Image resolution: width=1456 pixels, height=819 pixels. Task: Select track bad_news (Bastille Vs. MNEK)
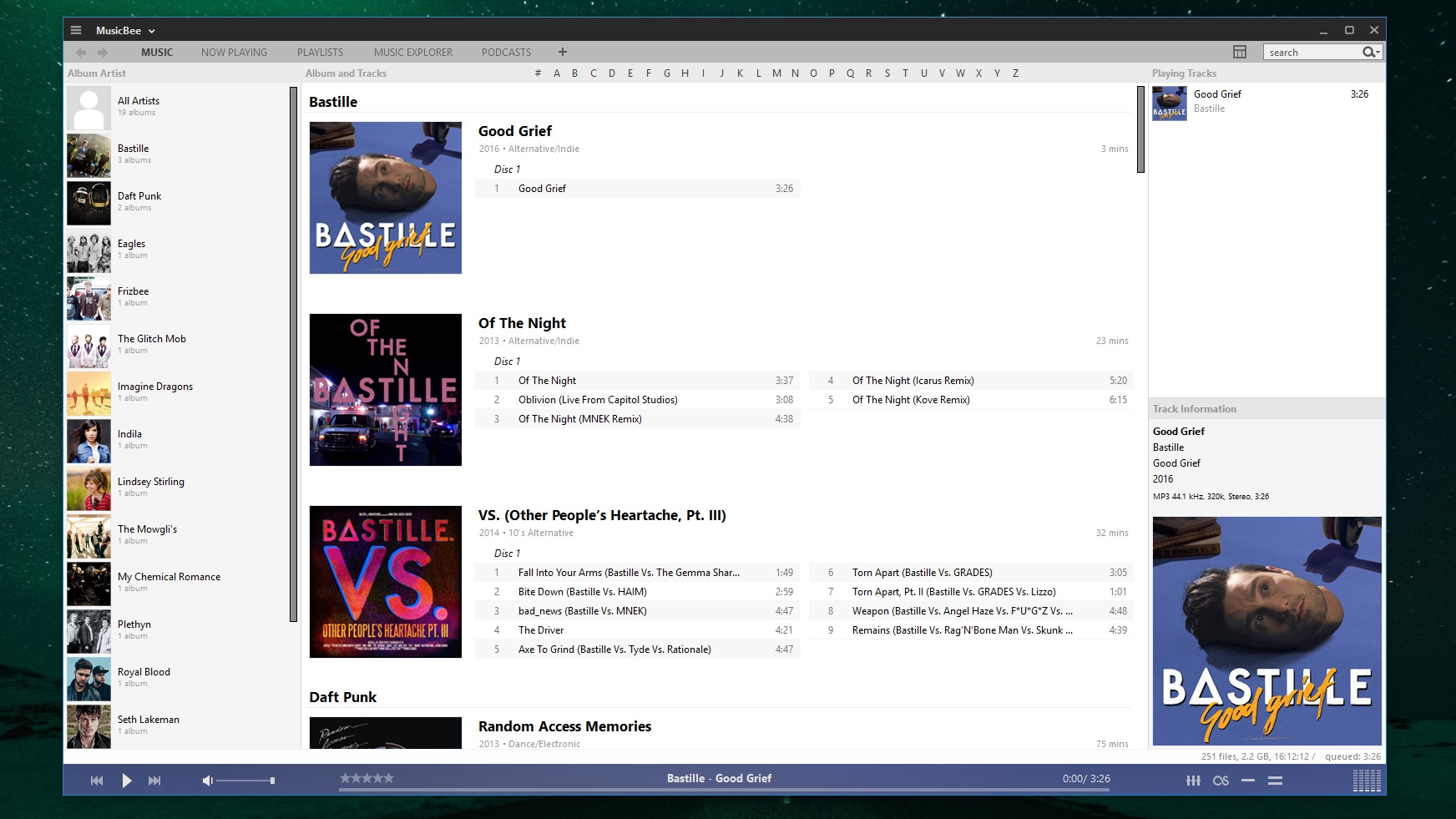[638, 611]
